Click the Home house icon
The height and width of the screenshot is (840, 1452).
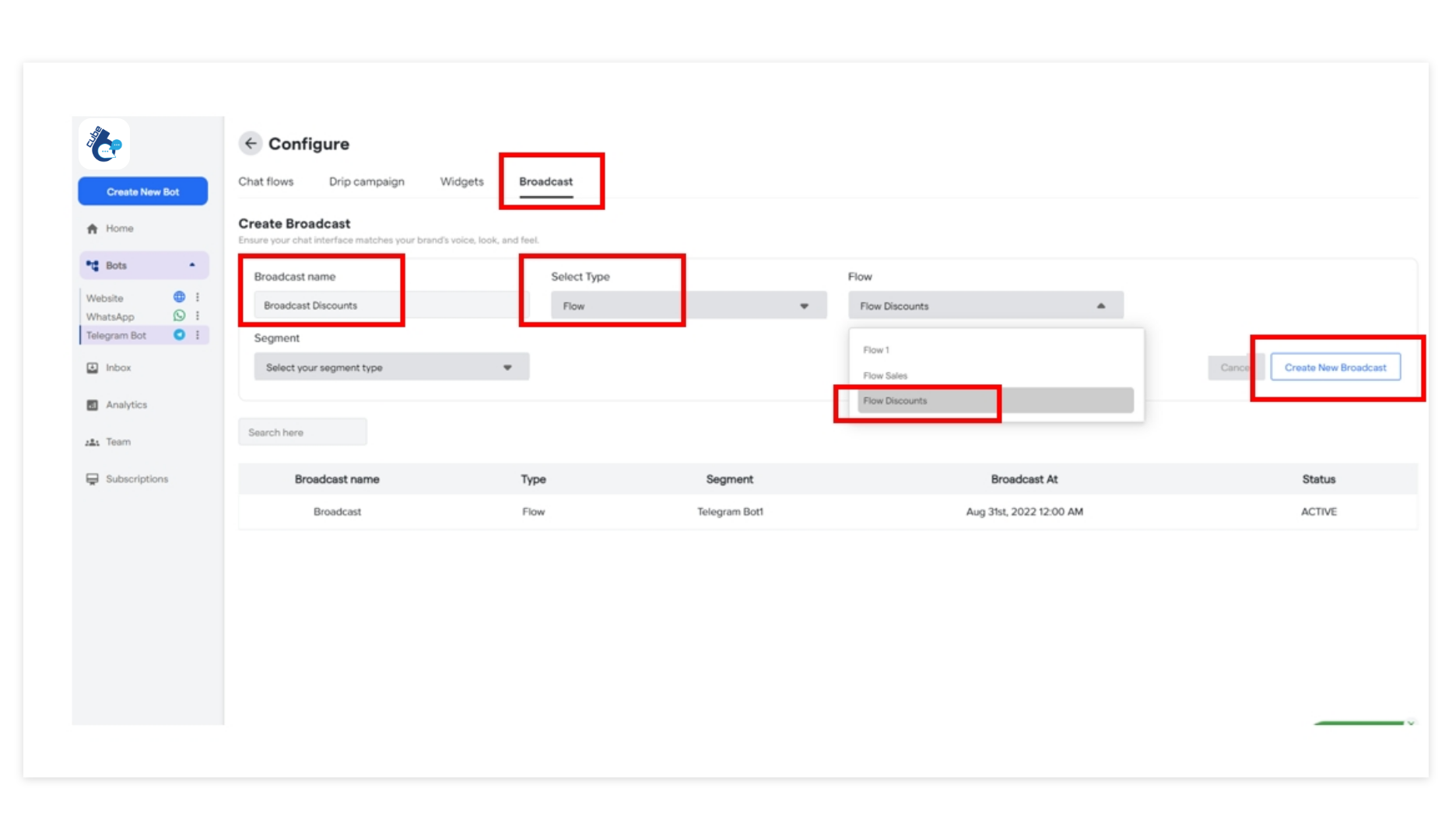[93, 229]
